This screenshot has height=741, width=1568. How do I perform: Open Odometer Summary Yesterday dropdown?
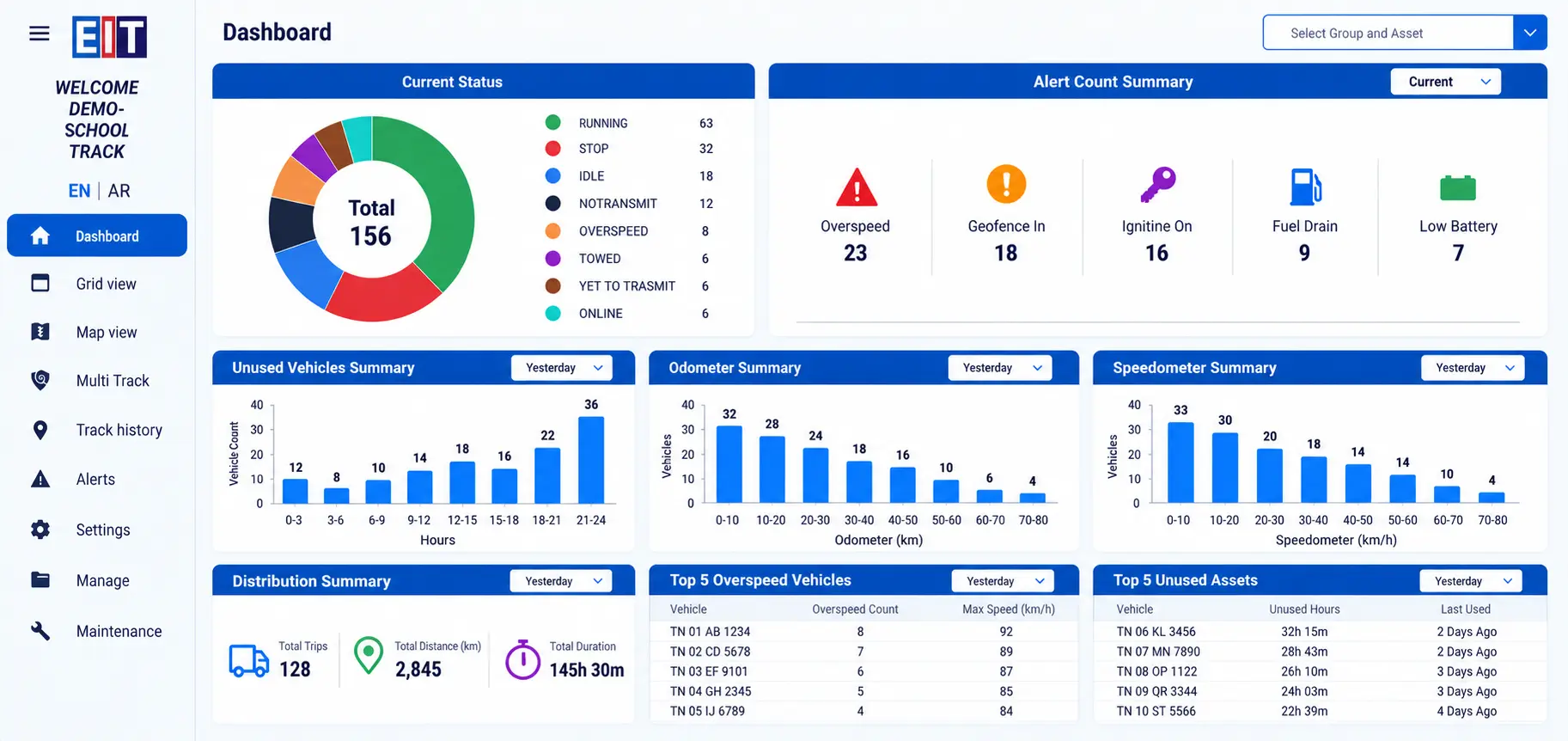point(1000,368)
